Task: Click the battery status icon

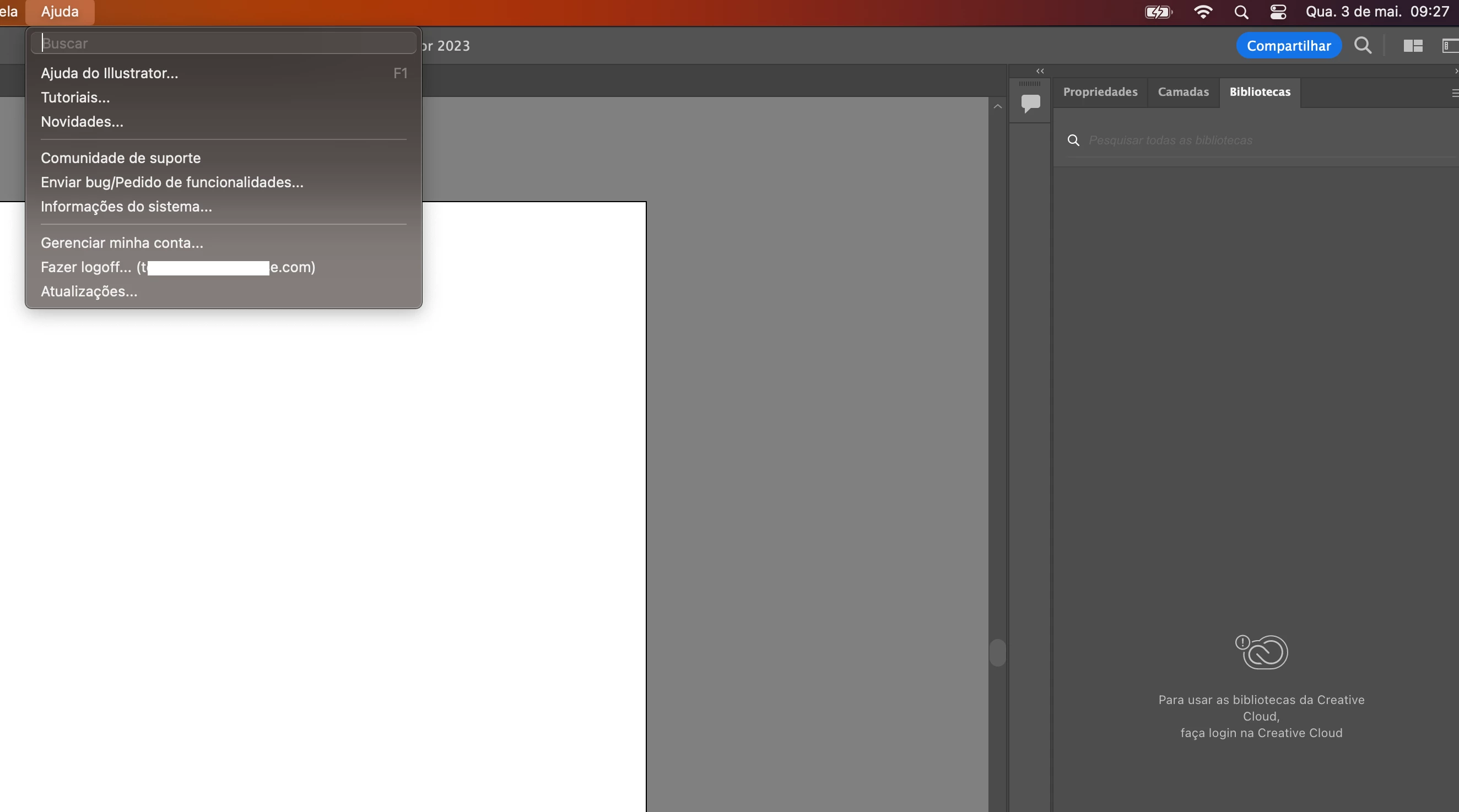Action: [x=1158, y=12]
